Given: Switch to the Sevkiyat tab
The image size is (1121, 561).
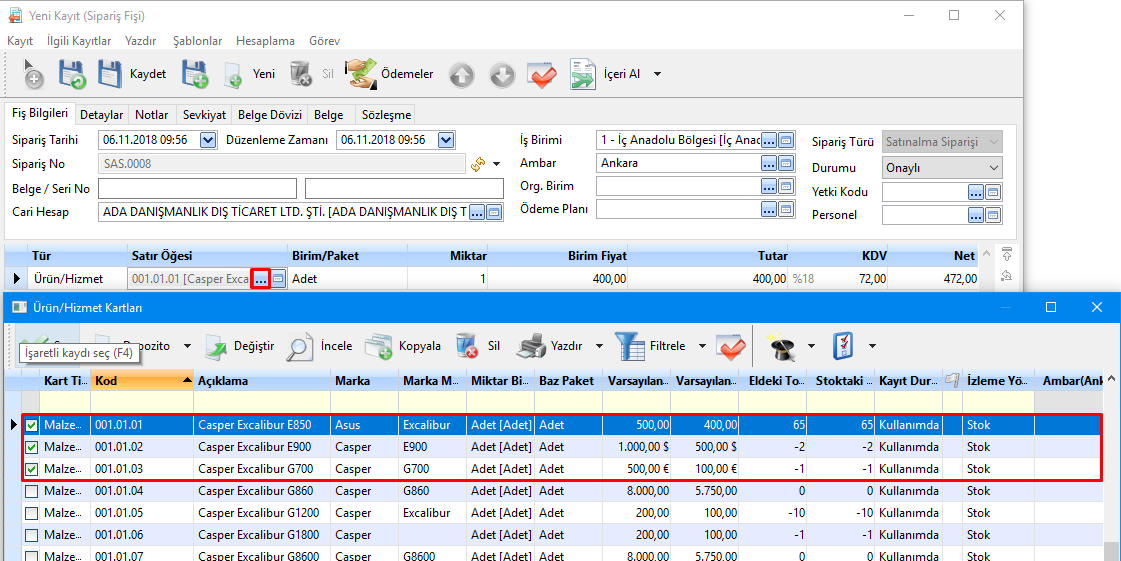Looking at the screenshot, I should [x=204, y=115].
